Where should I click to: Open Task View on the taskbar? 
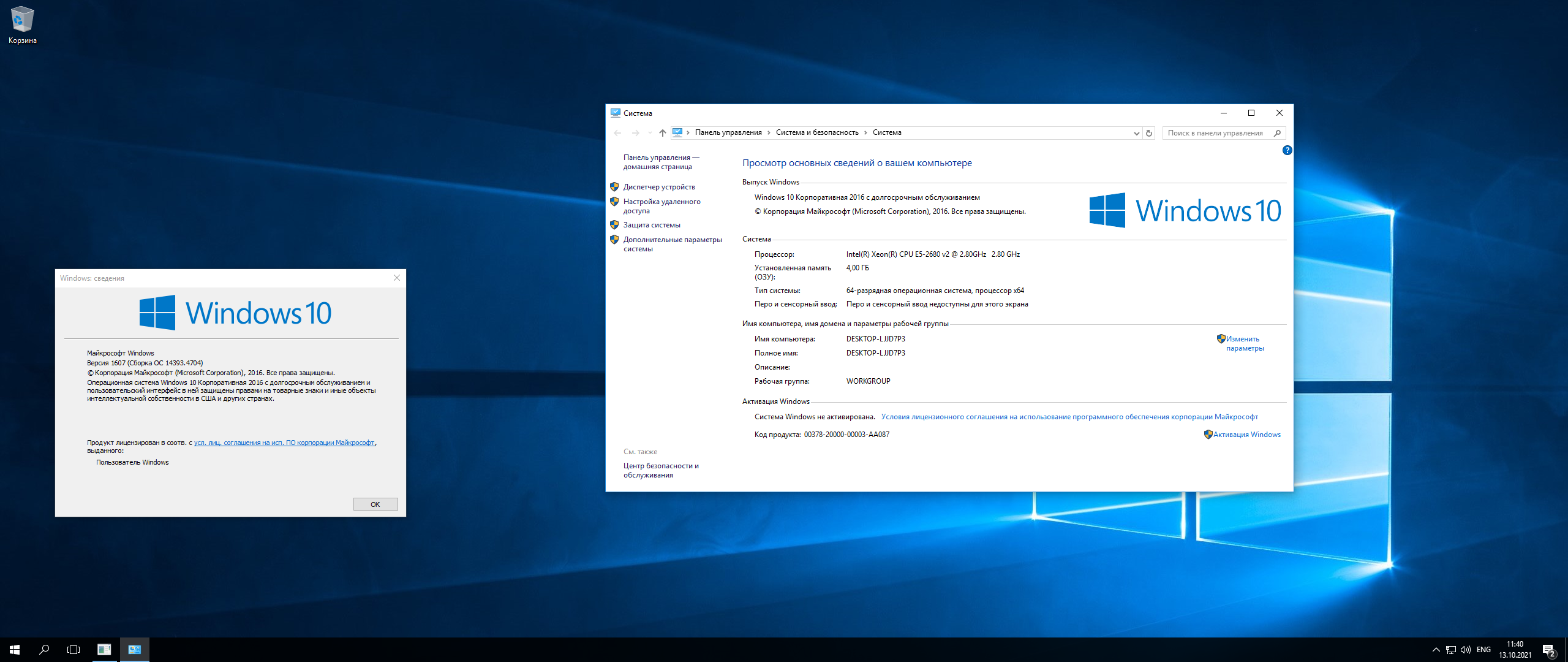pyautogui.click(x=73, y=650)
